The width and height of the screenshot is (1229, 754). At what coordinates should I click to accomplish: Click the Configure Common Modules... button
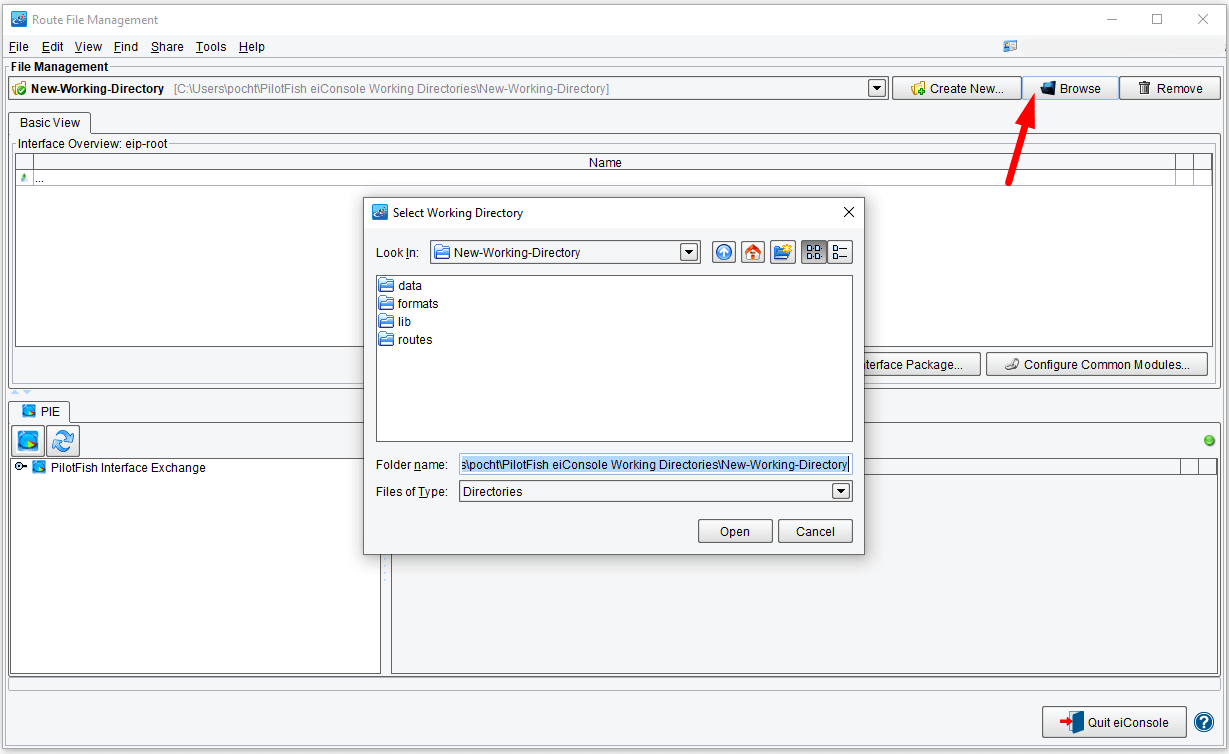point(1097,364)
